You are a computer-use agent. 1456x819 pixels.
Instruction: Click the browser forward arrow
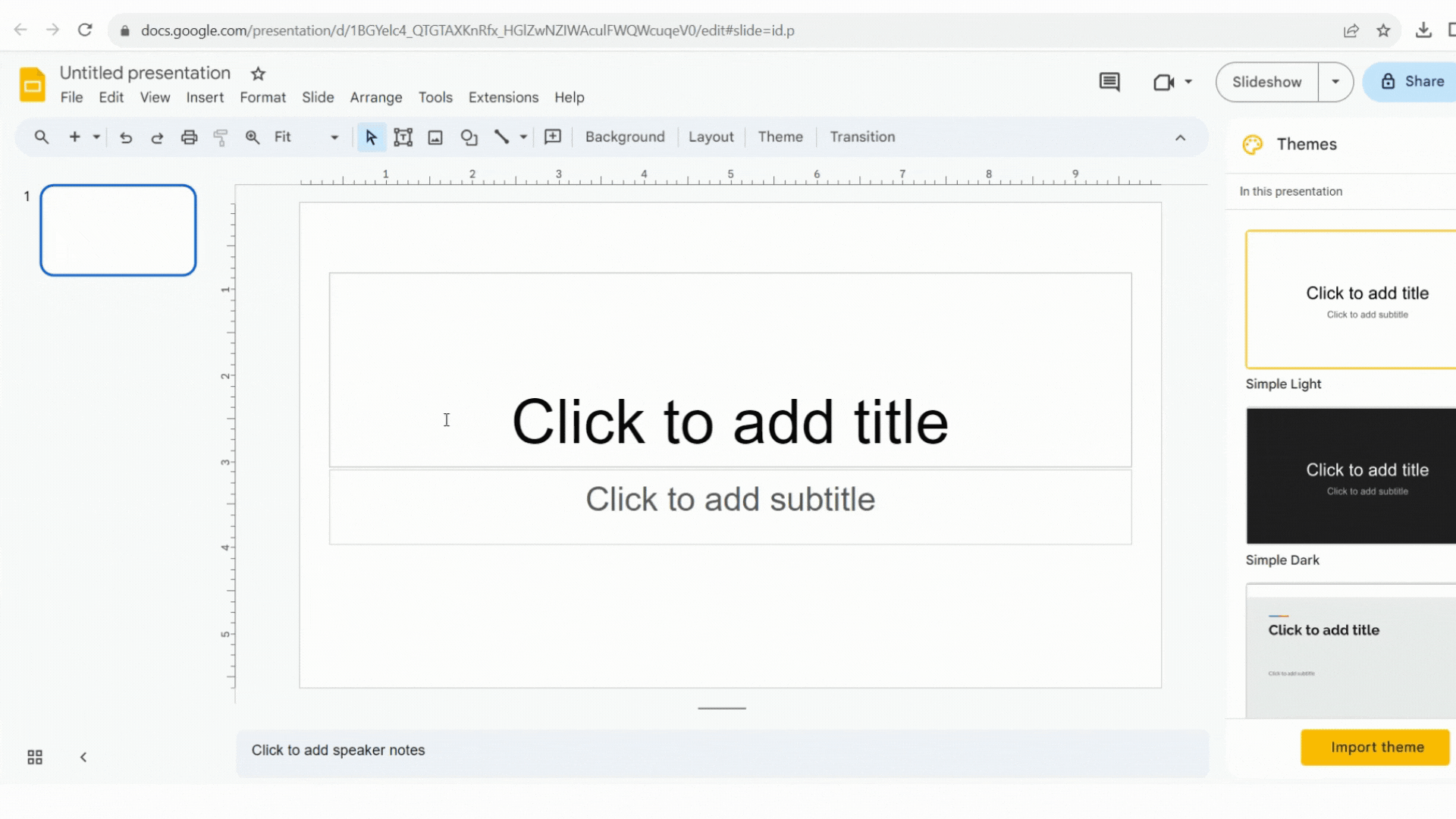pyautogui.click(x=52, y=30)
